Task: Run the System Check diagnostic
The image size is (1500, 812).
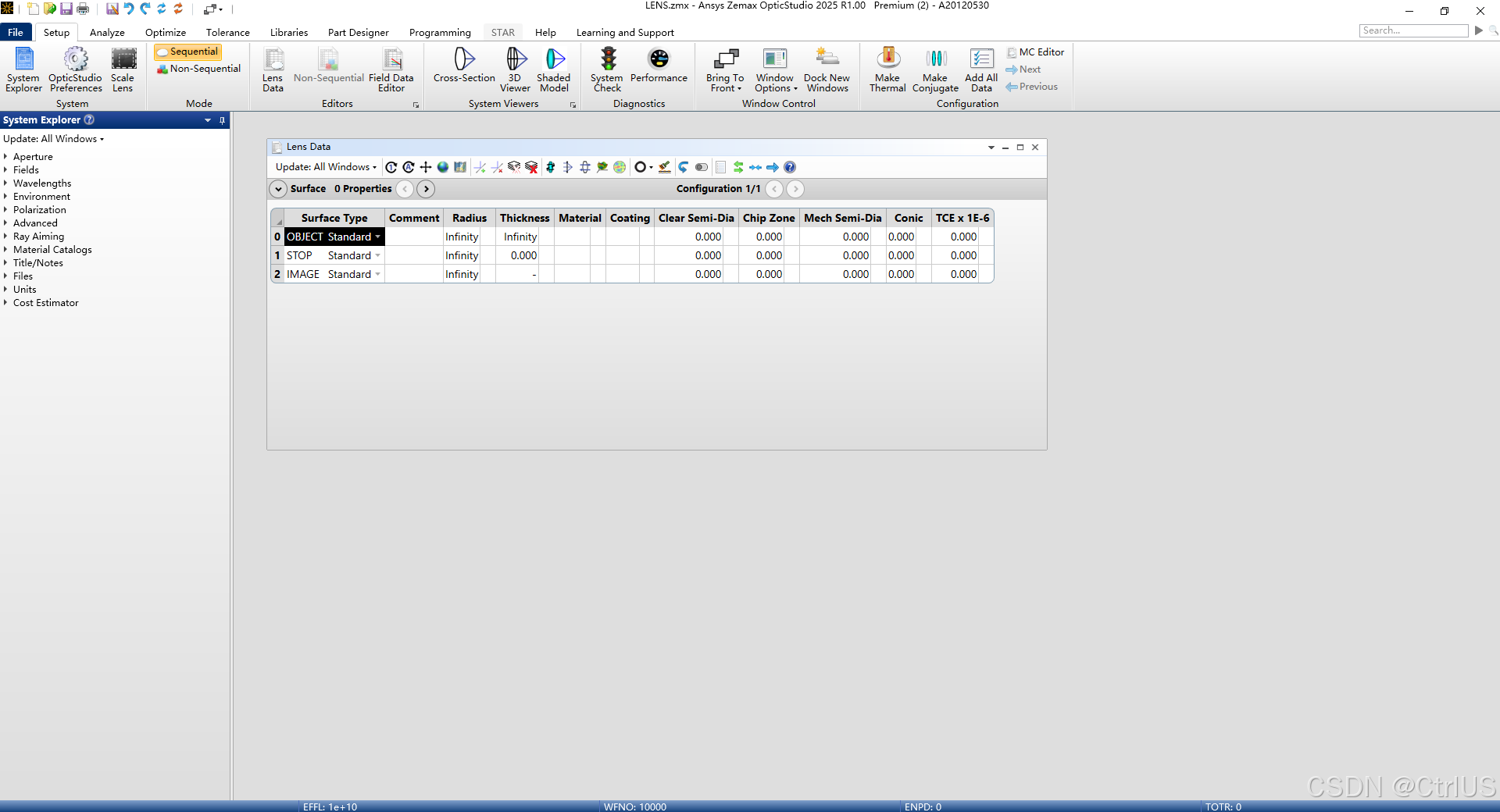Action: coord(607,69)
